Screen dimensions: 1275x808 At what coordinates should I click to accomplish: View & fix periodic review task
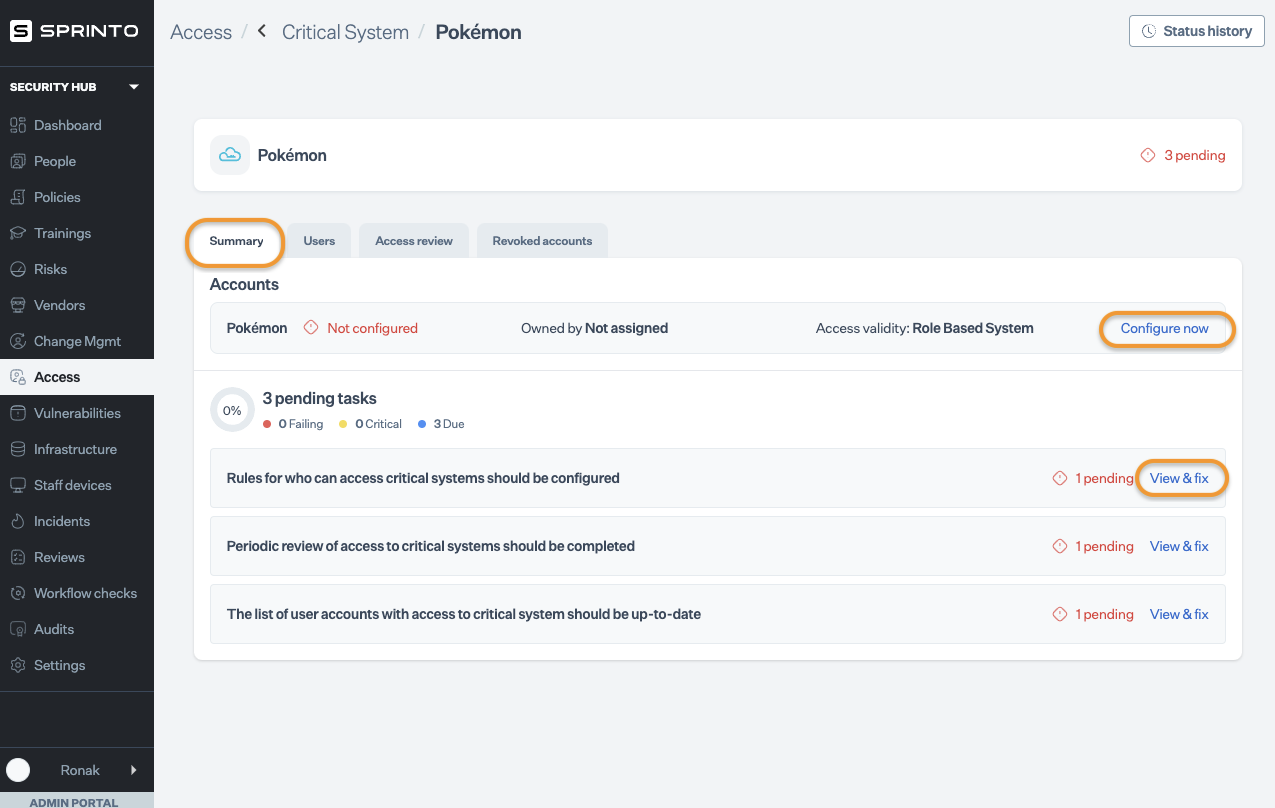pos(1179,546)
